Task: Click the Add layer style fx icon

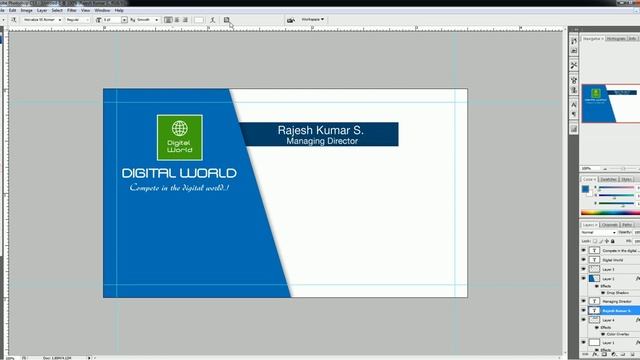Action: tap(595, 354)
